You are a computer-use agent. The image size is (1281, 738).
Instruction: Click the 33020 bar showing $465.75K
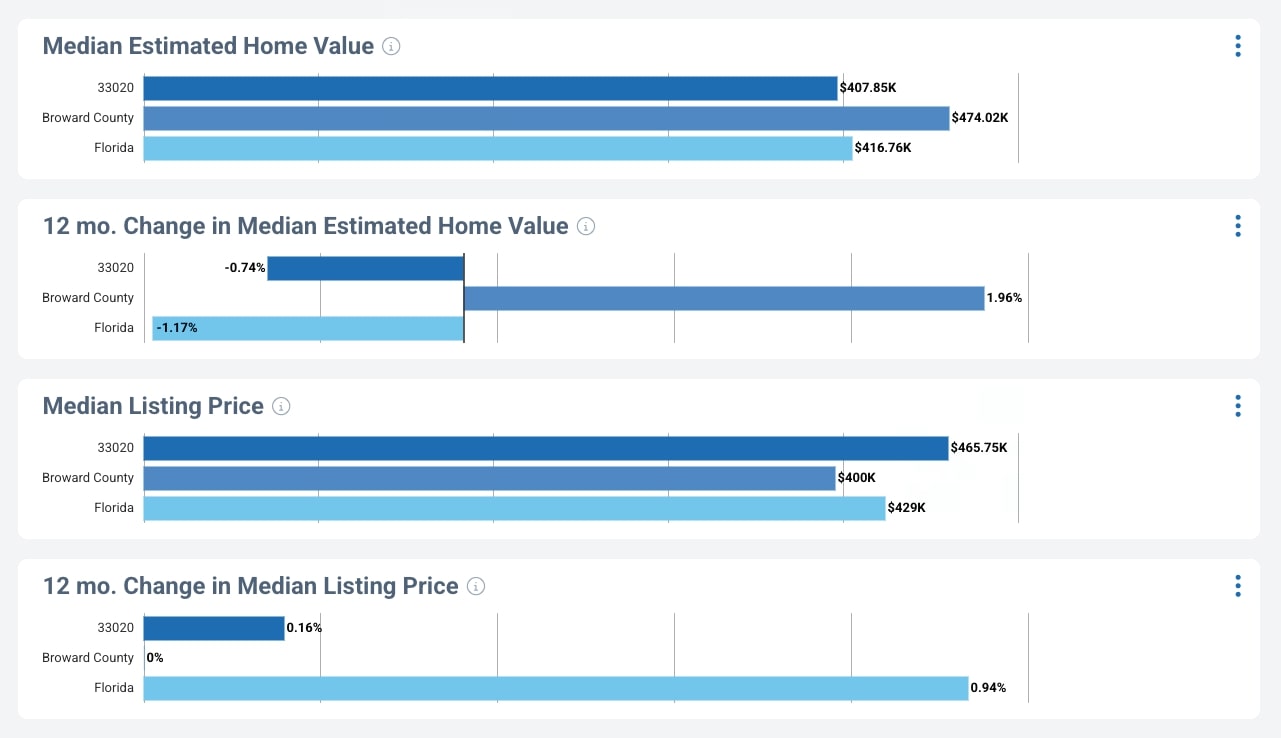coord(546,448)
